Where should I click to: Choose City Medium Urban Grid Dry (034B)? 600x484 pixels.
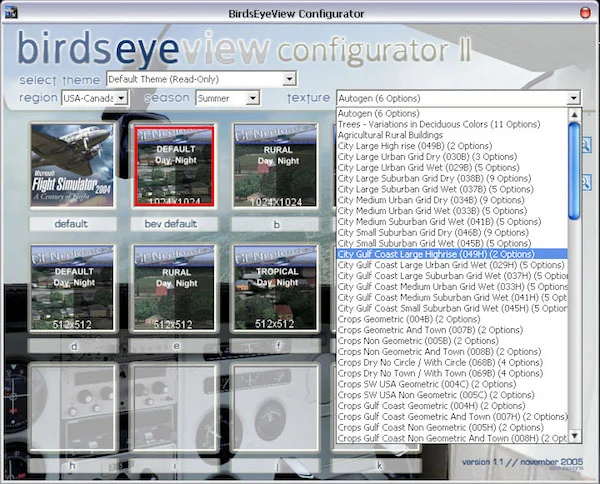[x=452, y=200]
